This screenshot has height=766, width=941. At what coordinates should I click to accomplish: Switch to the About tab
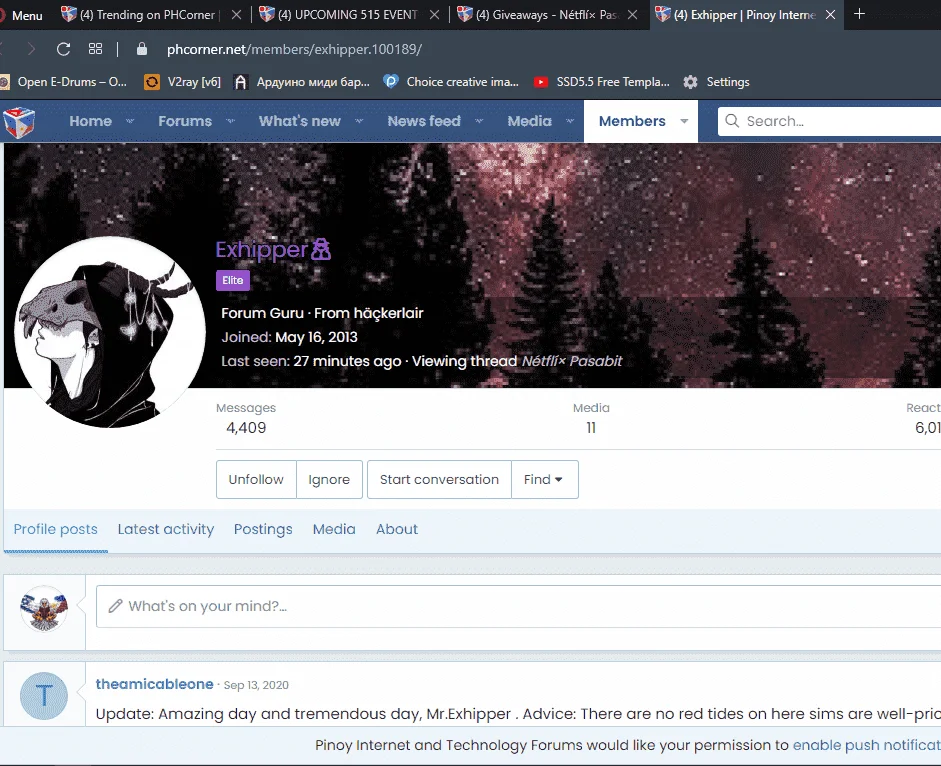click(x=397, y=529)
